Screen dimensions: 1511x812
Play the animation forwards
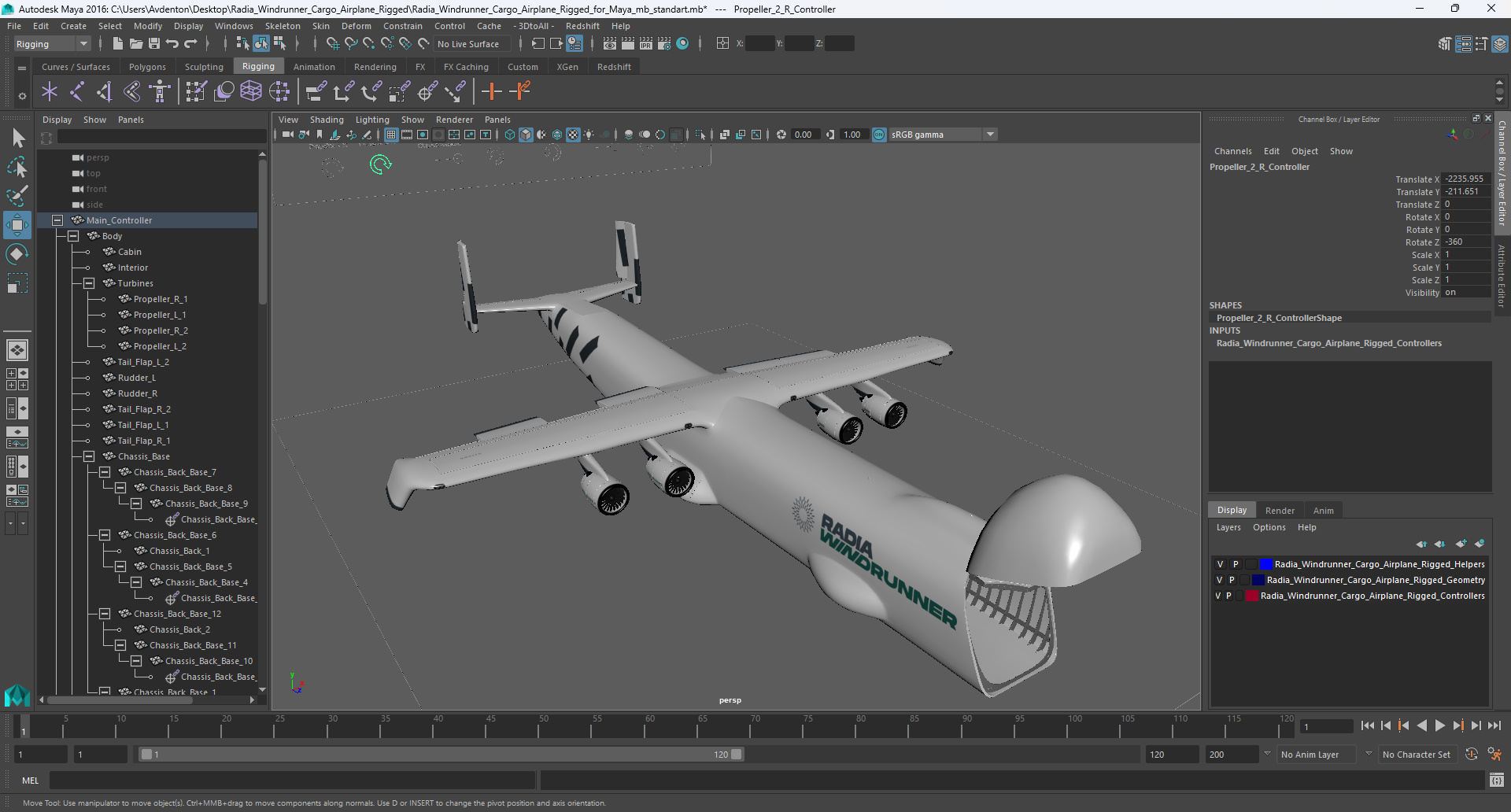[x=1439, y=726]
